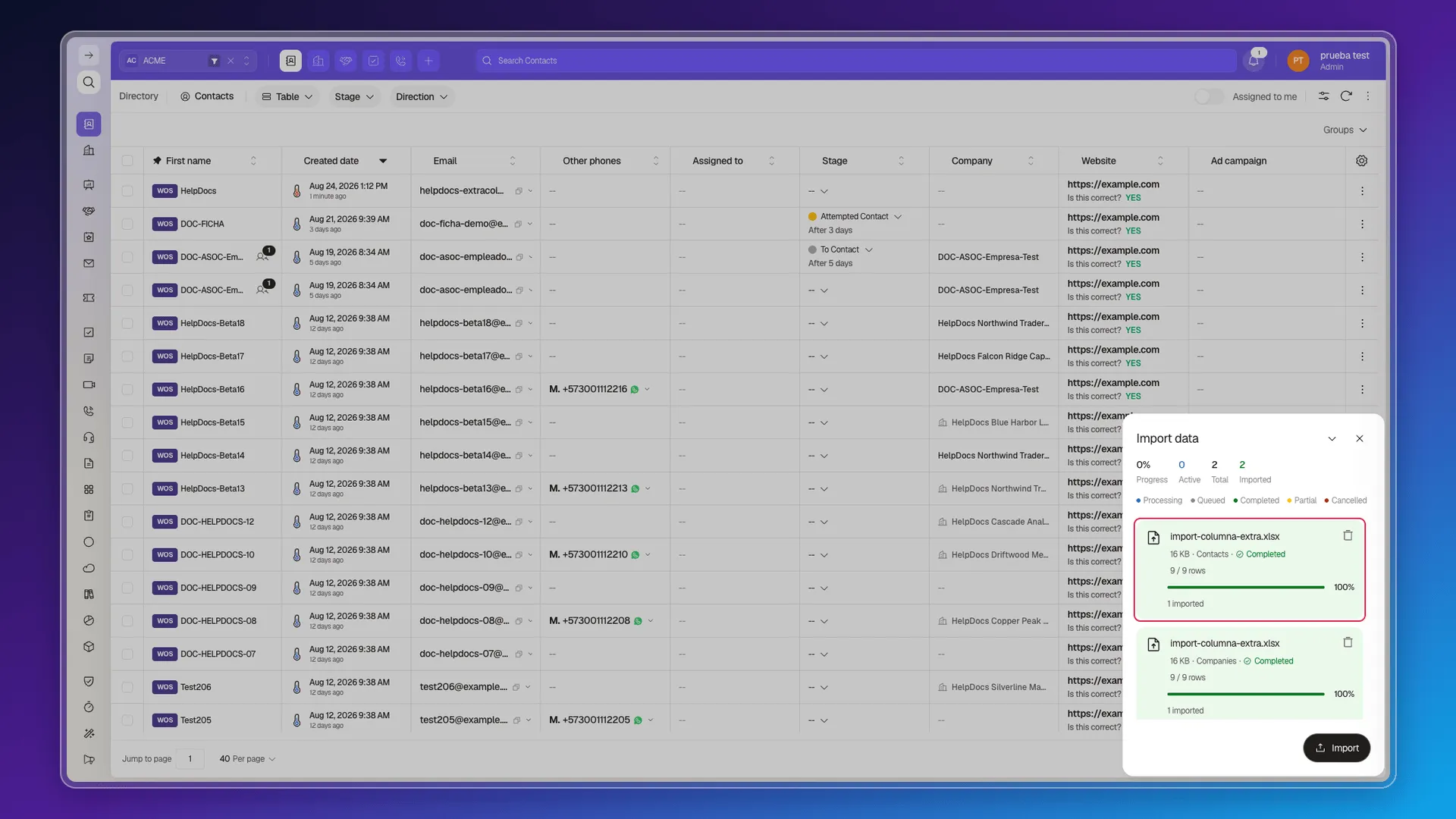Click the Contacts import progress bar
Viewport: 1456px width, 819px height.
tap(1245, 588)
